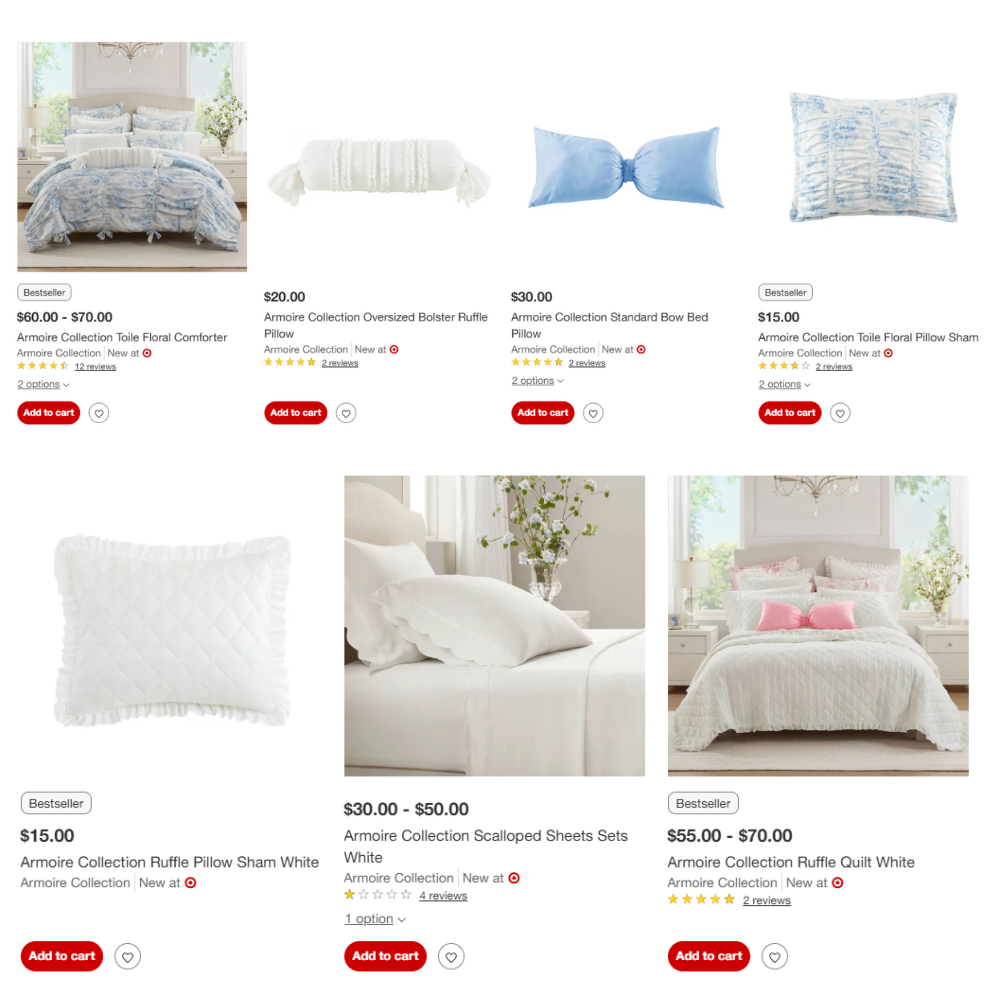Save Standard Bow Bed Pillow via heart icon
Screen dimensions: 1000x1000
coord(593,413)
